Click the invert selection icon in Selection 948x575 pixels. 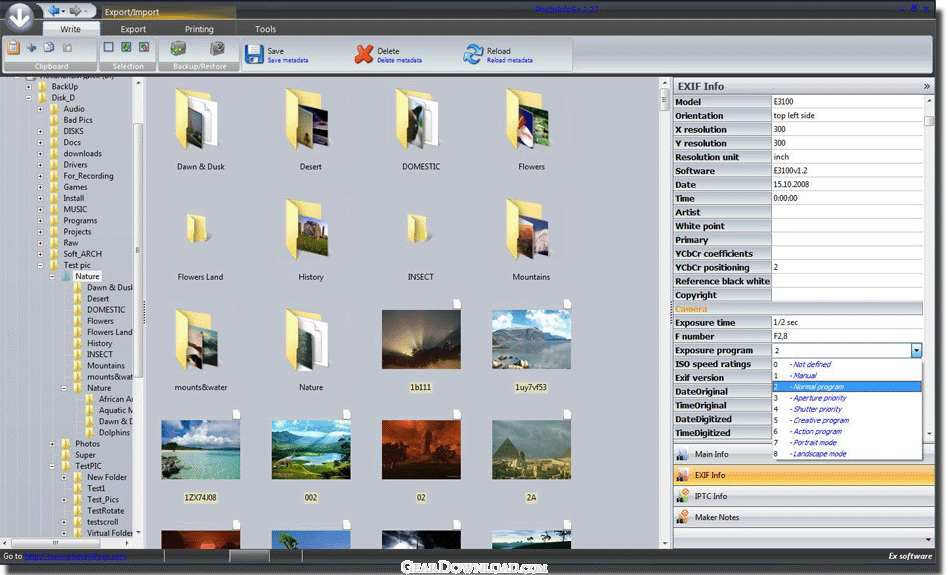coord(144,47)
